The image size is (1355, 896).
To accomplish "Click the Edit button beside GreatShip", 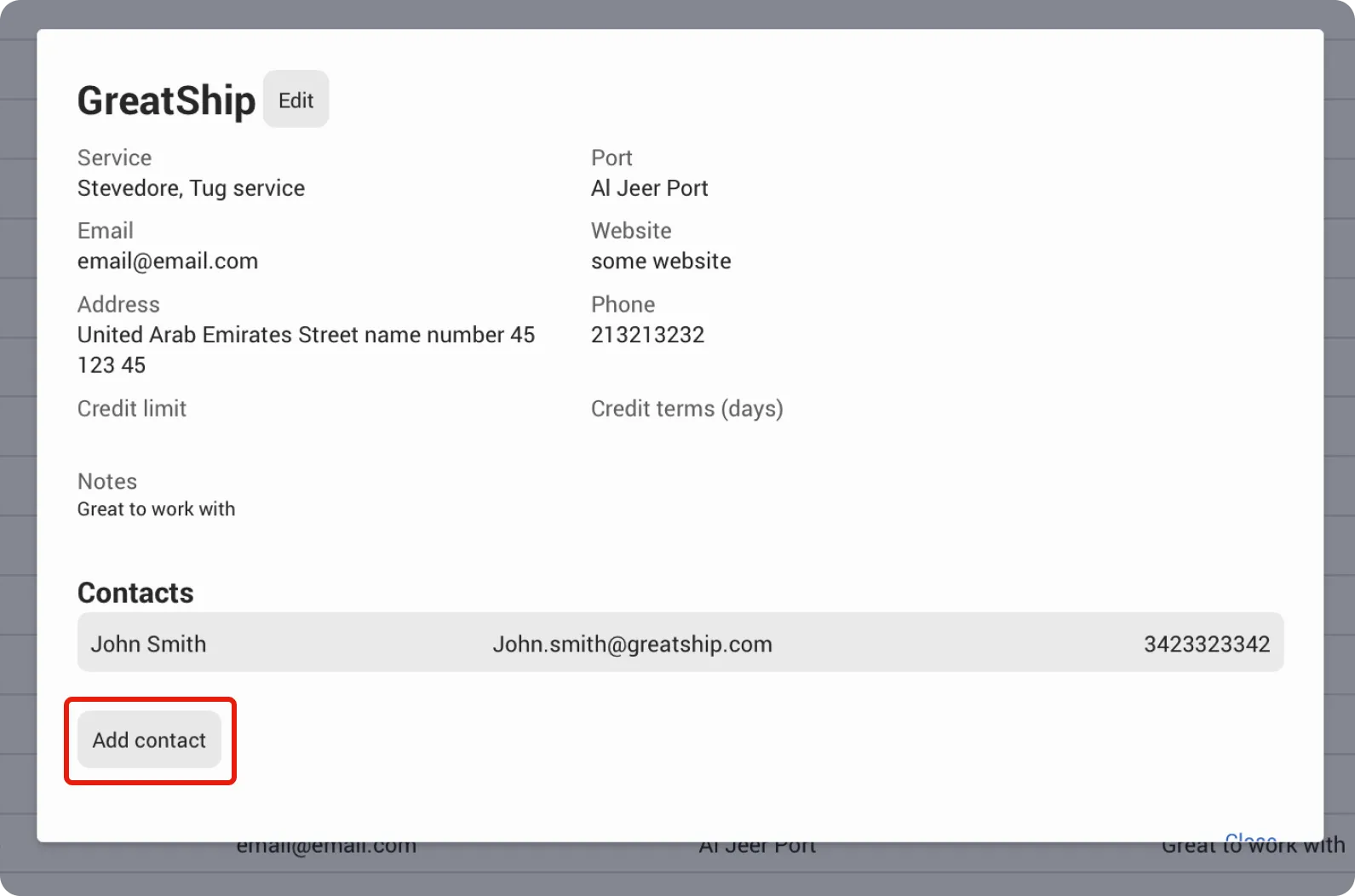I will (296, 100).
